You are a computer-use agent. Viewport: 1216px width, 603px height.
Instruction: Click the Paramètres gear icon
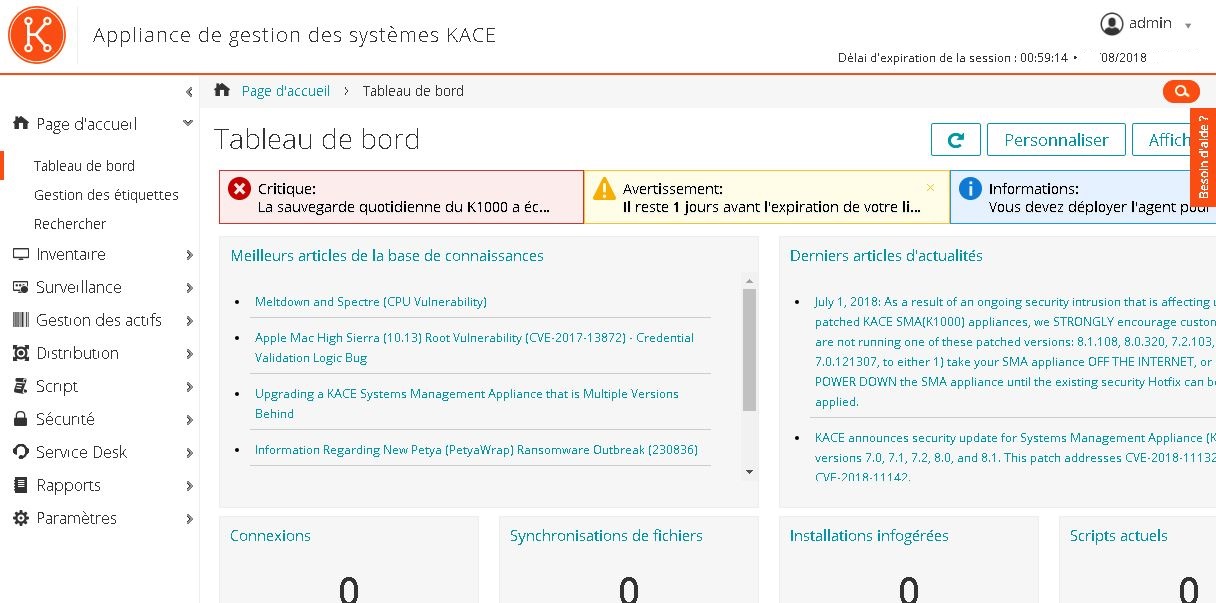point(20,518)
